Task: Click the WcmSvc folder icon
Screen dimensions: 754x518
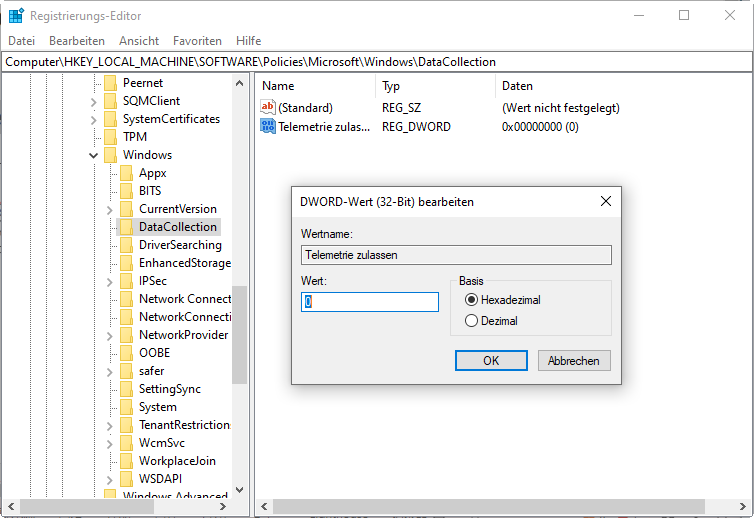Action: tap(126, 443)
